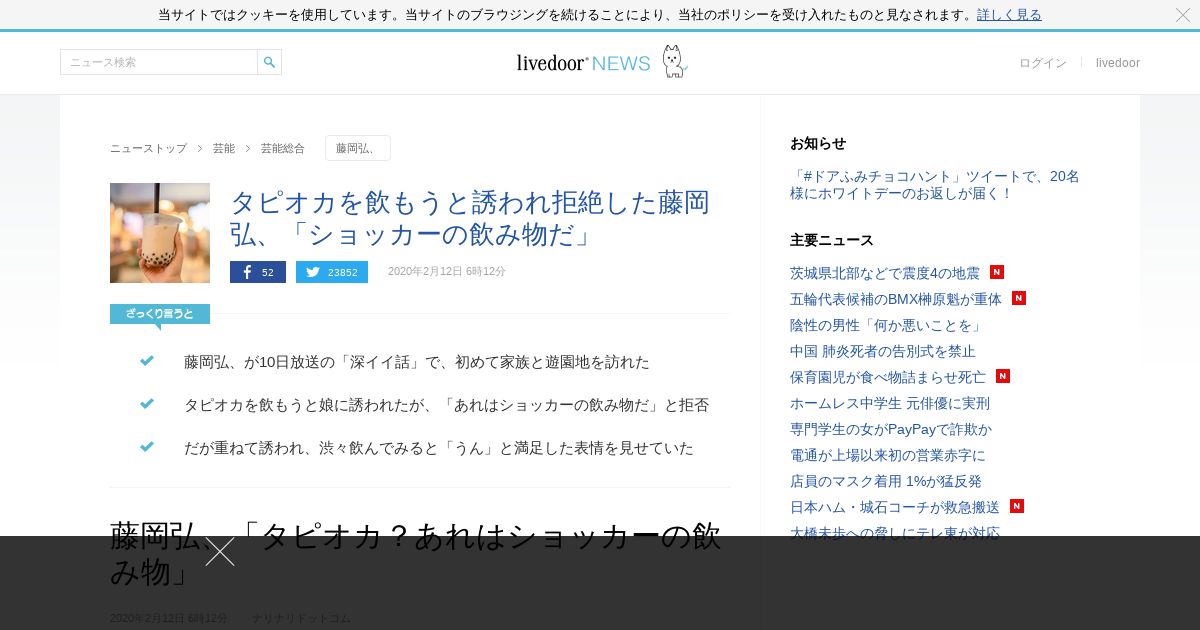Open ホームレス中学生 元俳優に実刑 news
Image resolution: width=1200 pixels, height=630 pixels.
890,403
